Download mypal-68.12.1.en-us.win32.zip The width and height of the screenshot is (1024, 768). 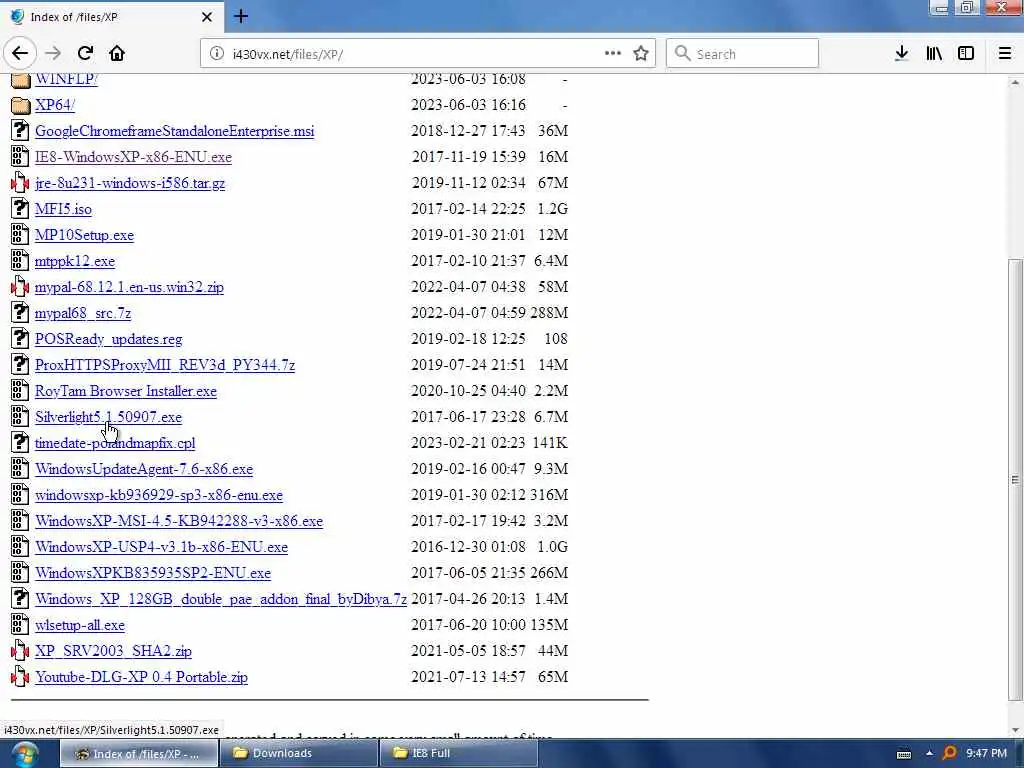click(x=129, y=287)
